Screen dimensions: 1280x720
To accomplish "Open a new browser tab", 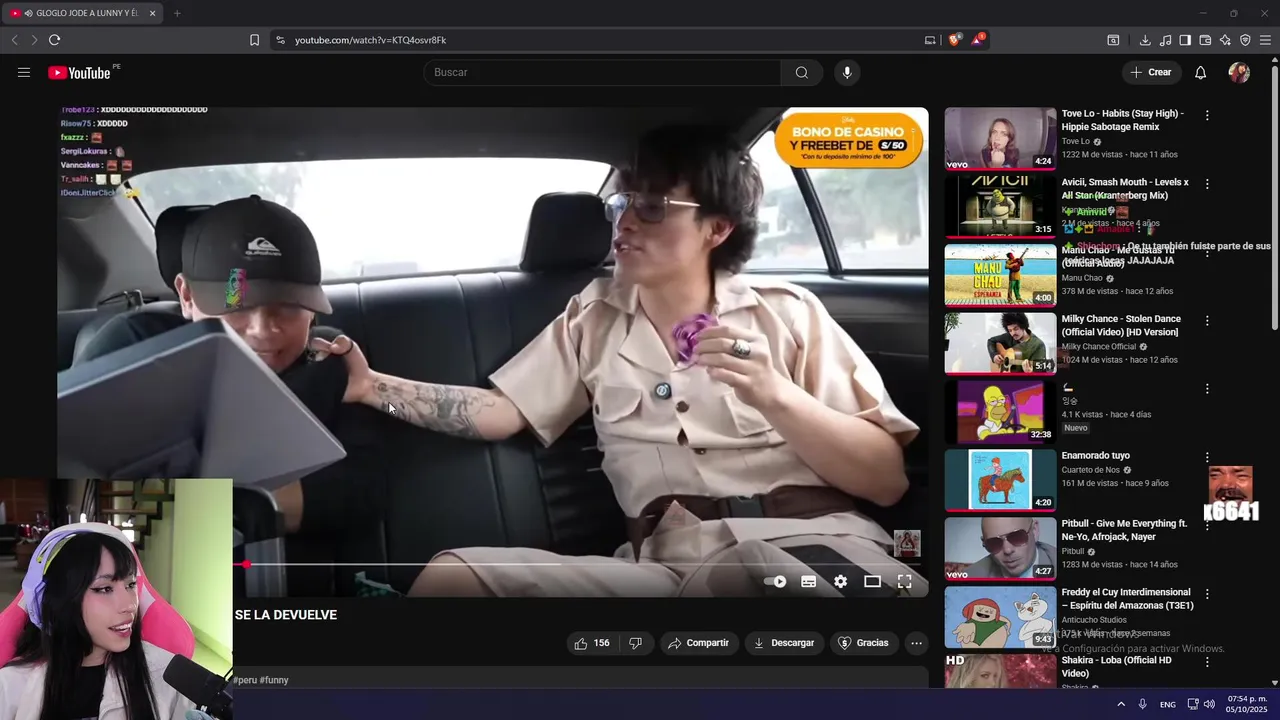I will 177,13.
